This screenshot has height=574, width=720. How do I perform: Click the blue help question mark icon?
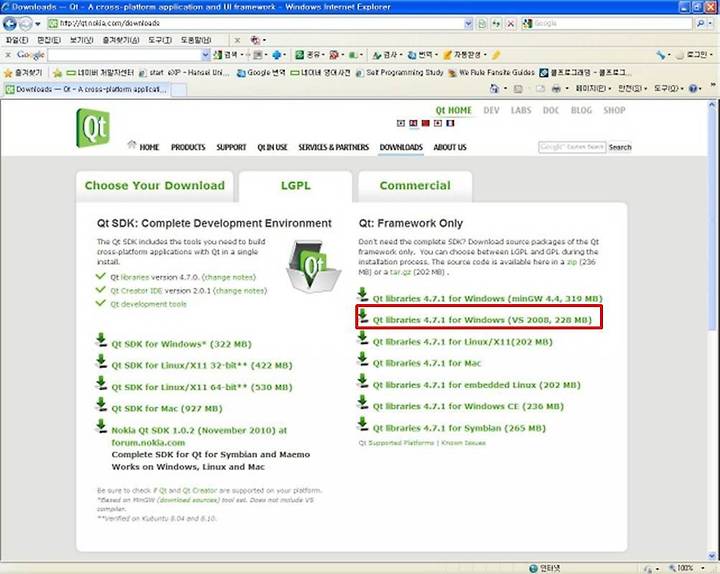[693, 89]
